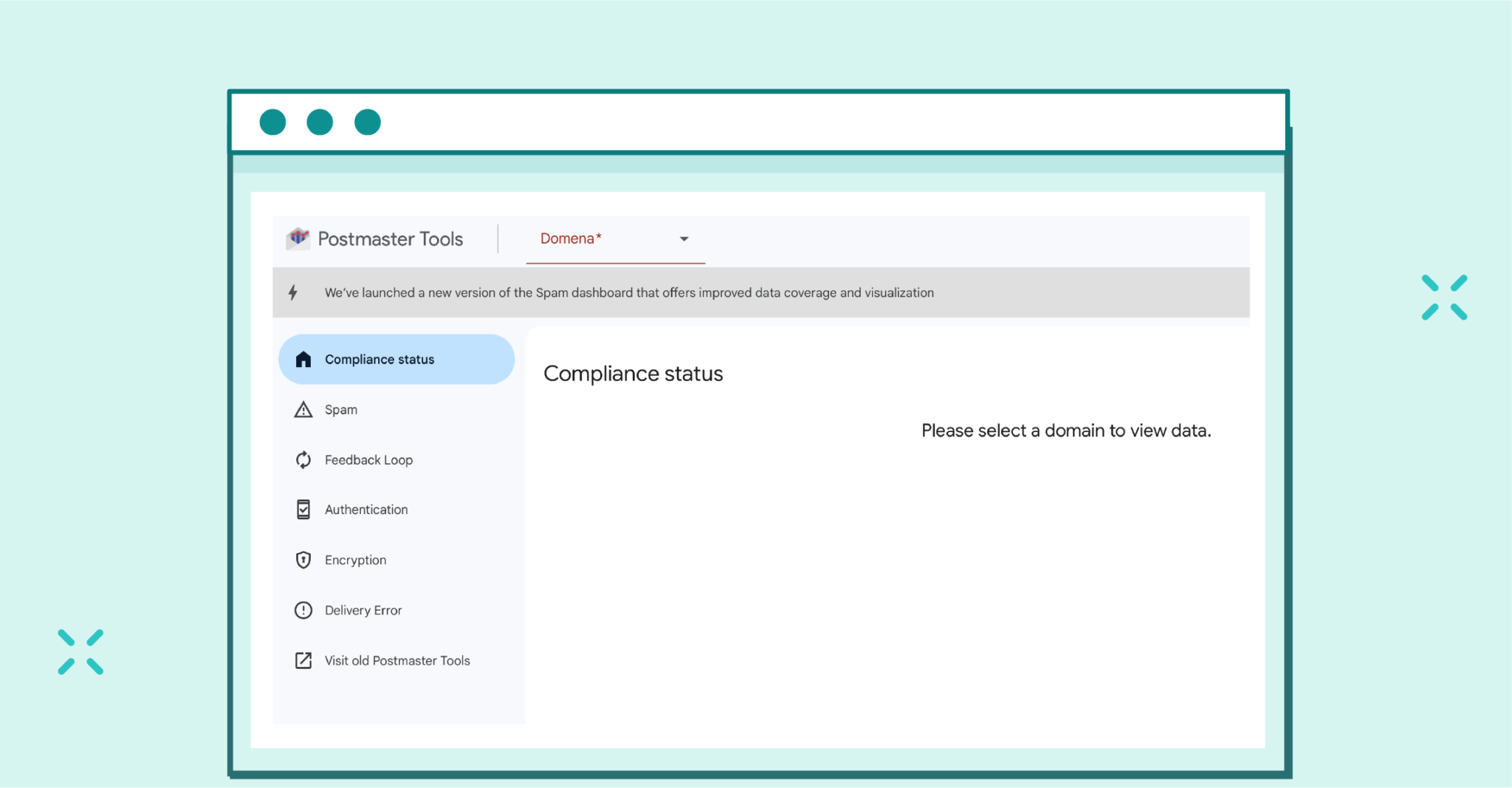Visit old Postmaster Tools
Viewport: 1512px width, 788px height.
396,660
